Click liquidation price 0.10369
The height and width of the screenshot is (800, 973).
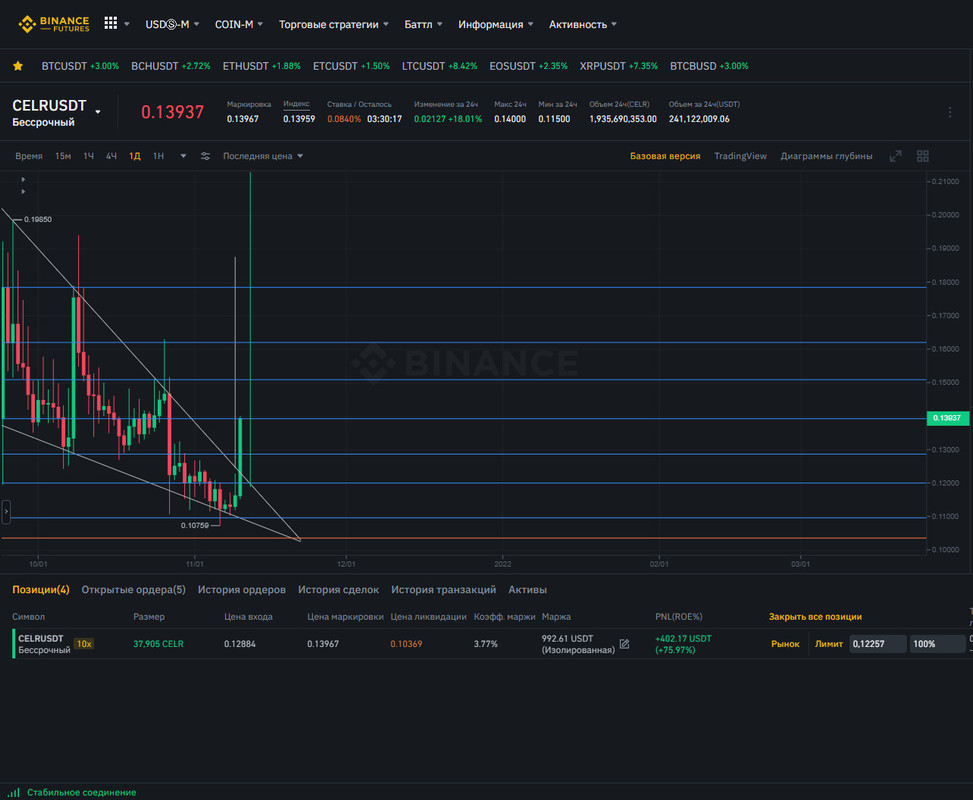pos(406,644)
